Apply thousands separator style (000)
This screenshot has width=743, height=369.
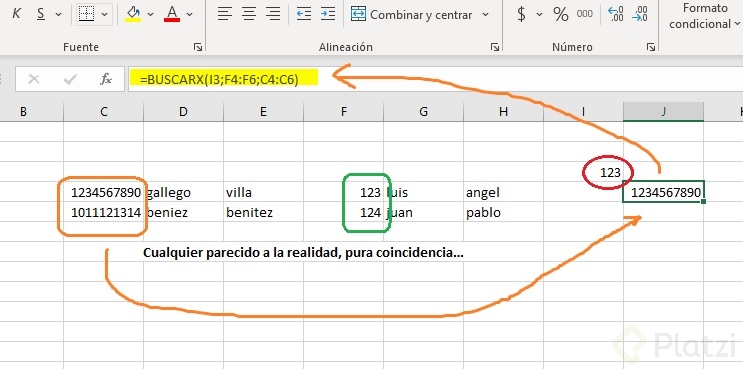pos(585,15)
